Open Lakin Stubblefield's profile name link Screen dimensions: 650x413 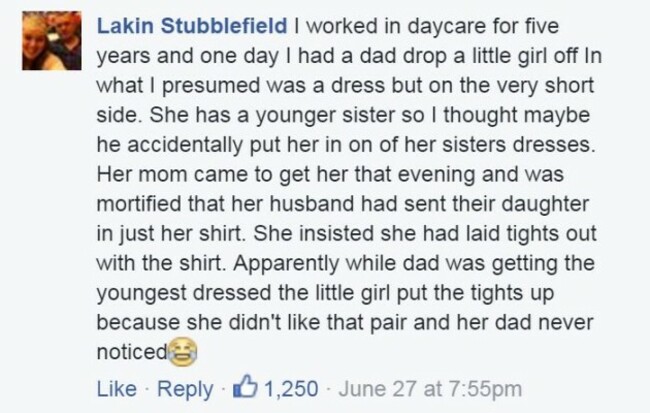[x=192, y=26]
